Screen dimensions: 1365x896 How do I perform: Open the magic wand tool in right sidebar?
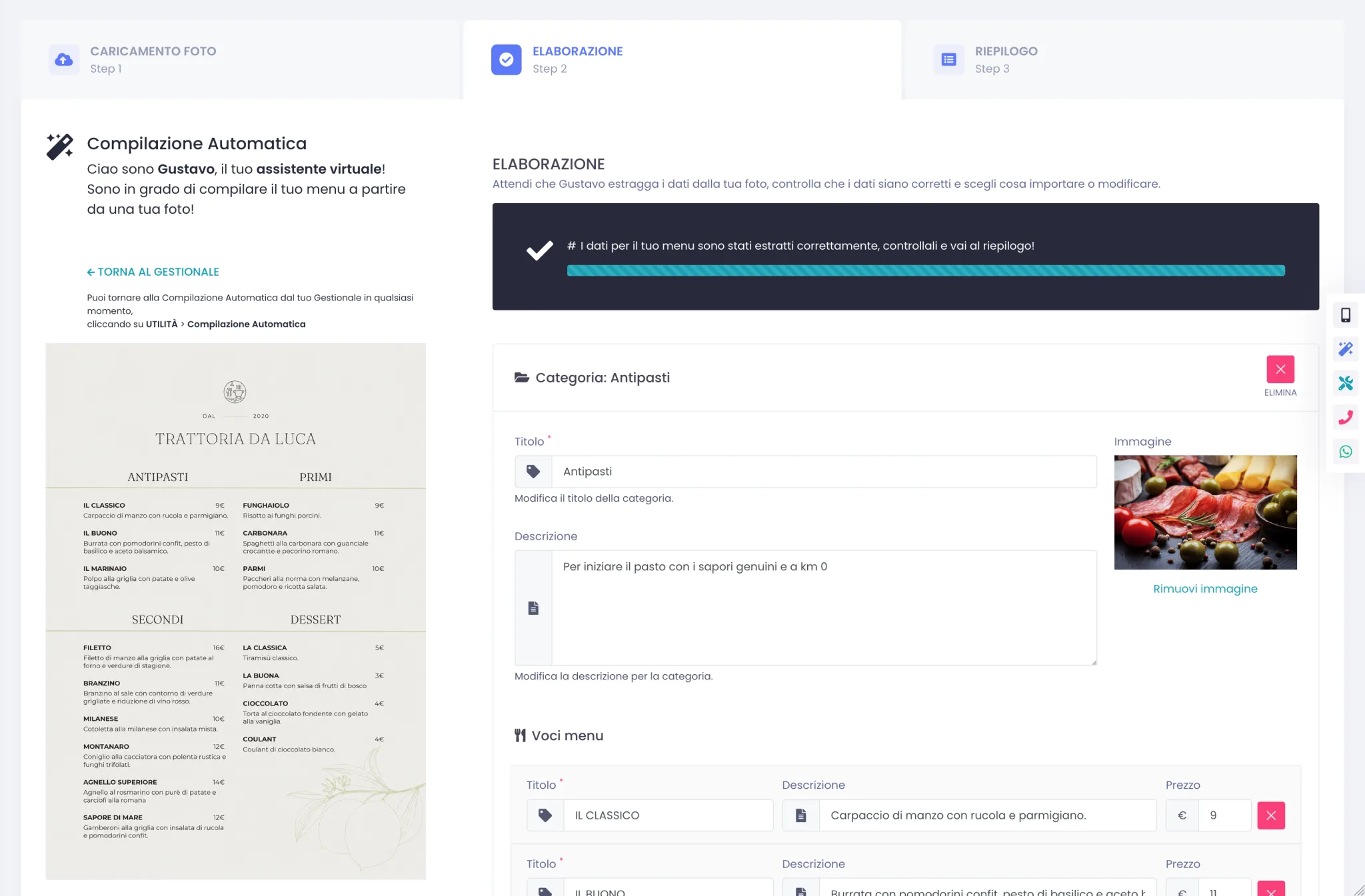click(1346, 349)
